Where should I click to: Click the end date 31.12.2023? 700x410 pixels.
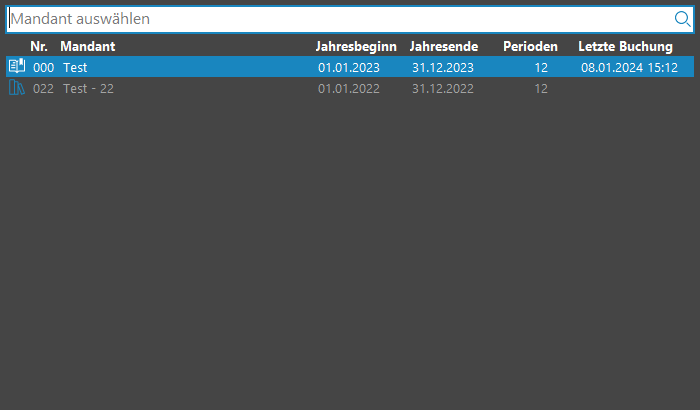point(442,67)
